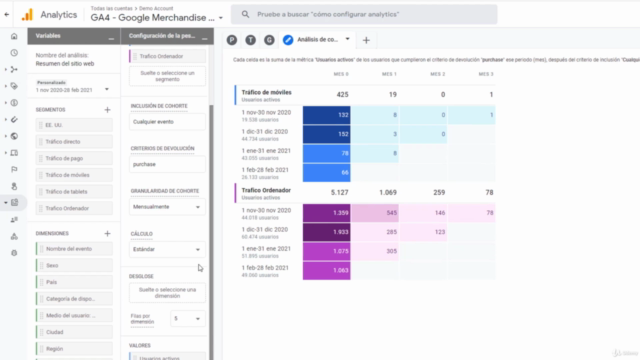Click the Medio del usuario dimension
640x360 pixels.
tap(74, 316)
